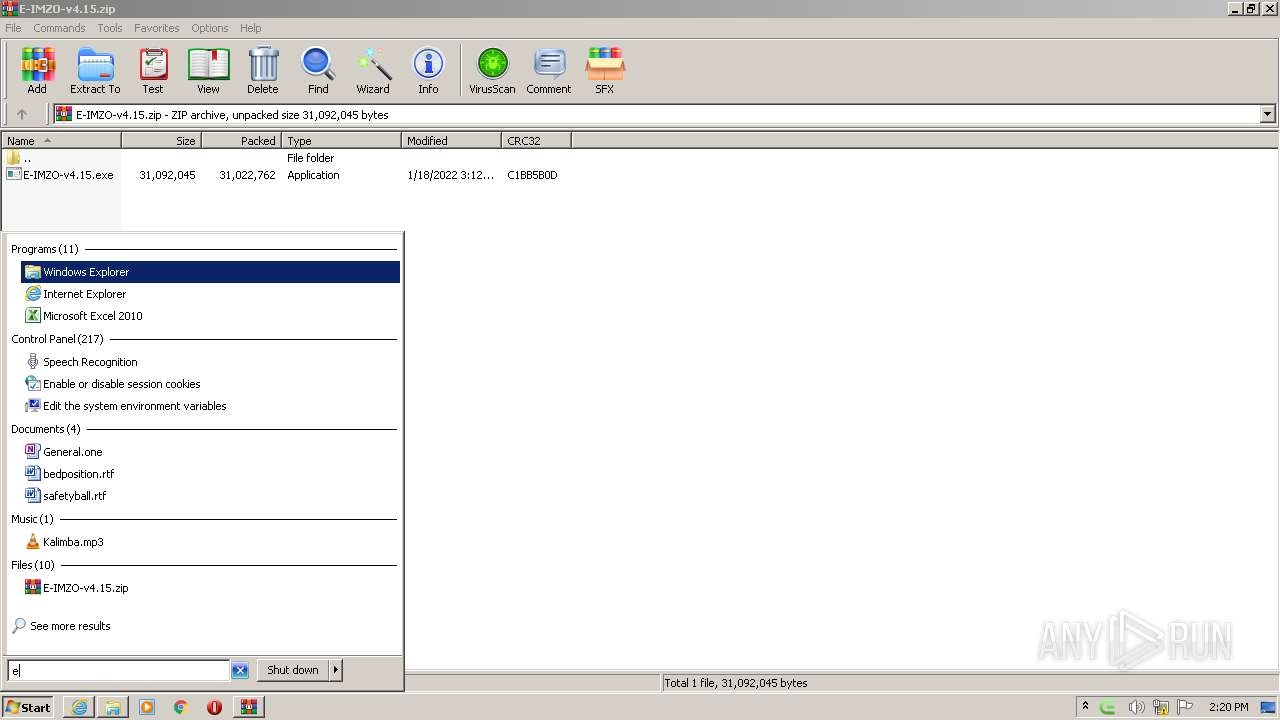This screenshot has width=1280, height=720.
Task: Open the Comment toolbar icon
Action: pos(549,71)
